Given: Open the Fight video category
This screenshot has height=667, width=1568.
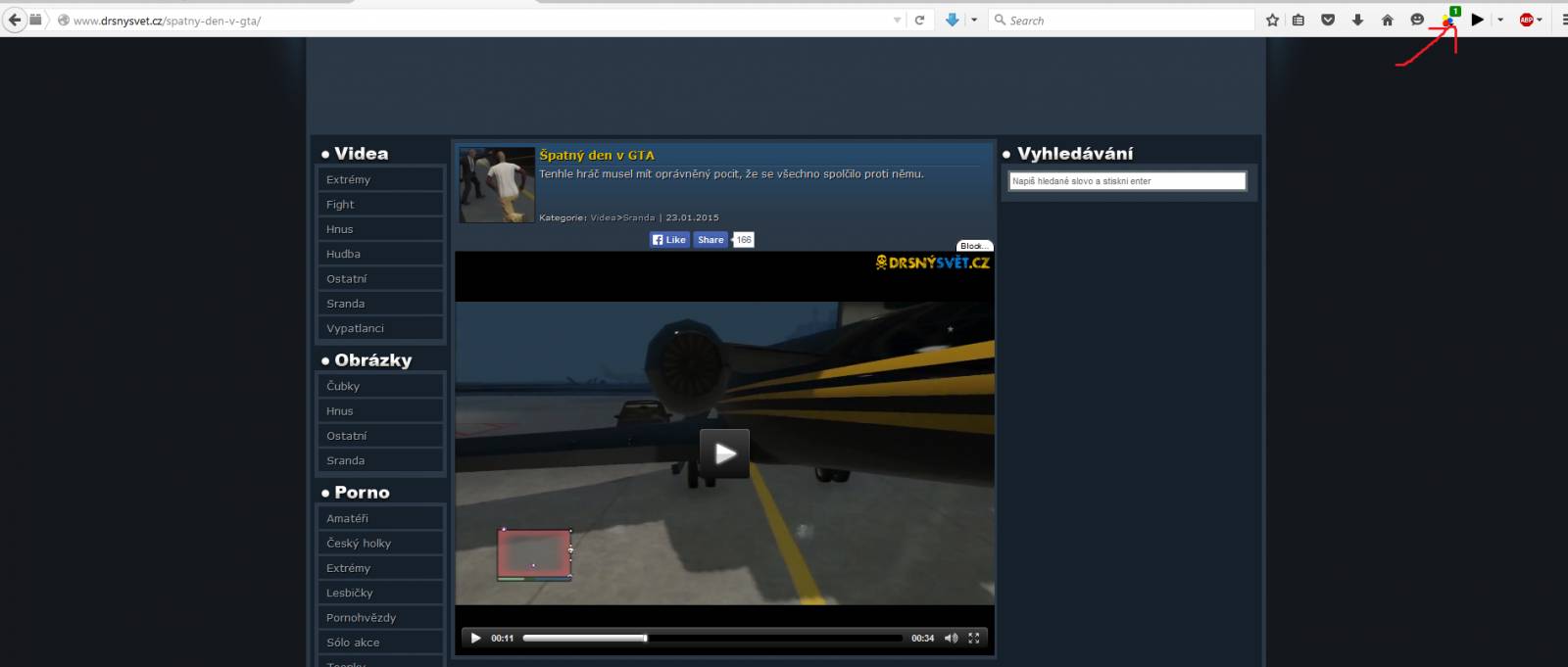Looking at the screenshot, I should point(380,205).
